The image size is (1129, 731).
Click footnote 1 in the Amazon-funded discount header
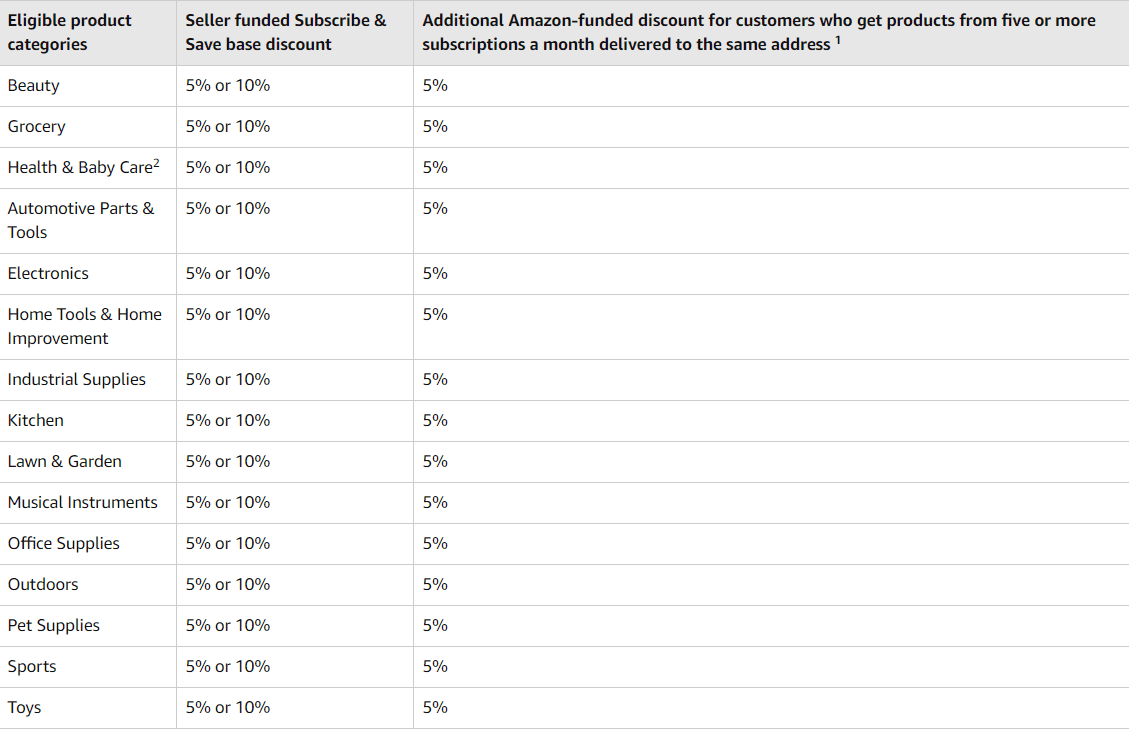tap(837, 40)
